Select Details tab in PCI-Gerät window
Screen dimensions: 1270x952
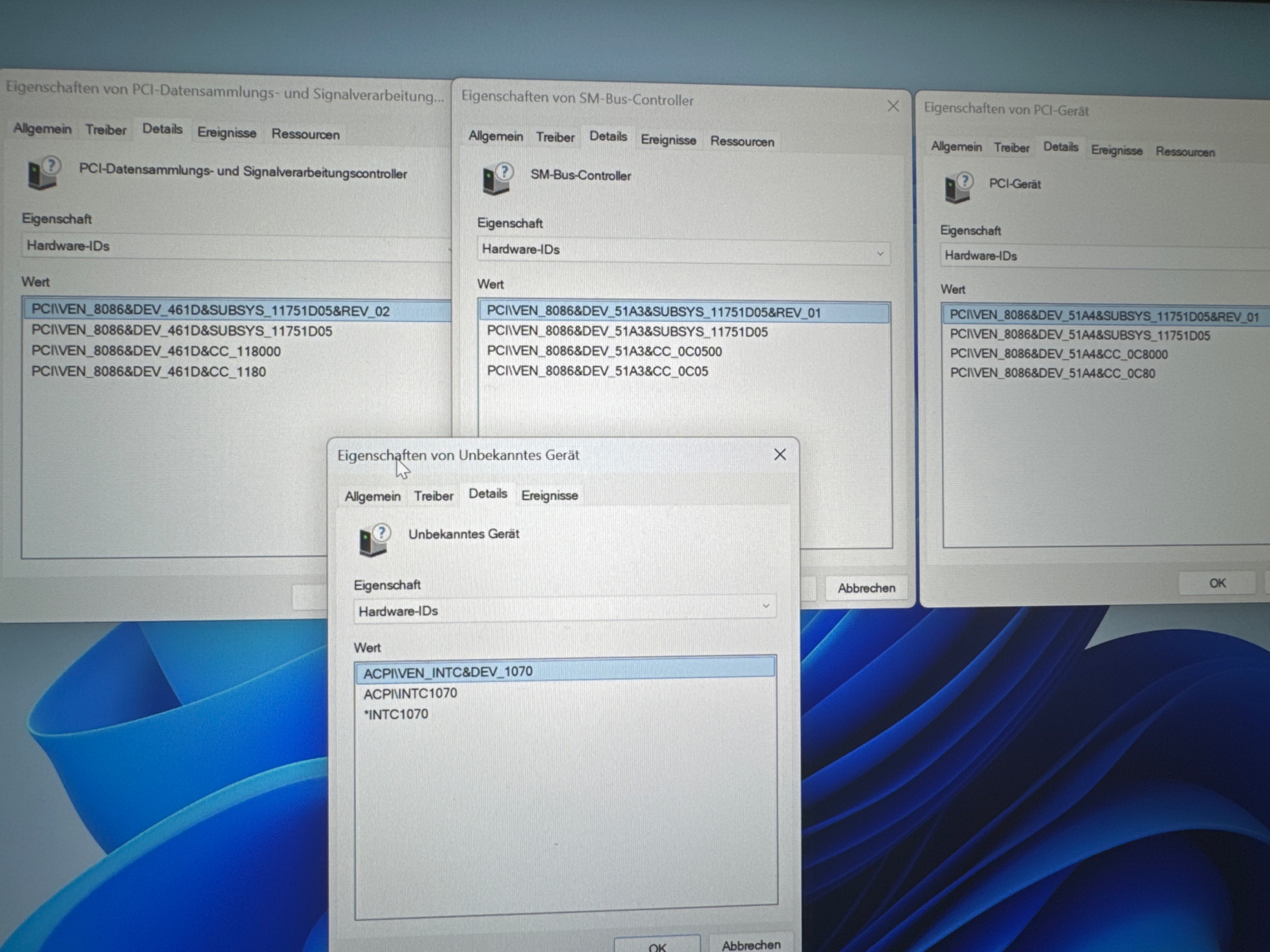click(1060, 147)
